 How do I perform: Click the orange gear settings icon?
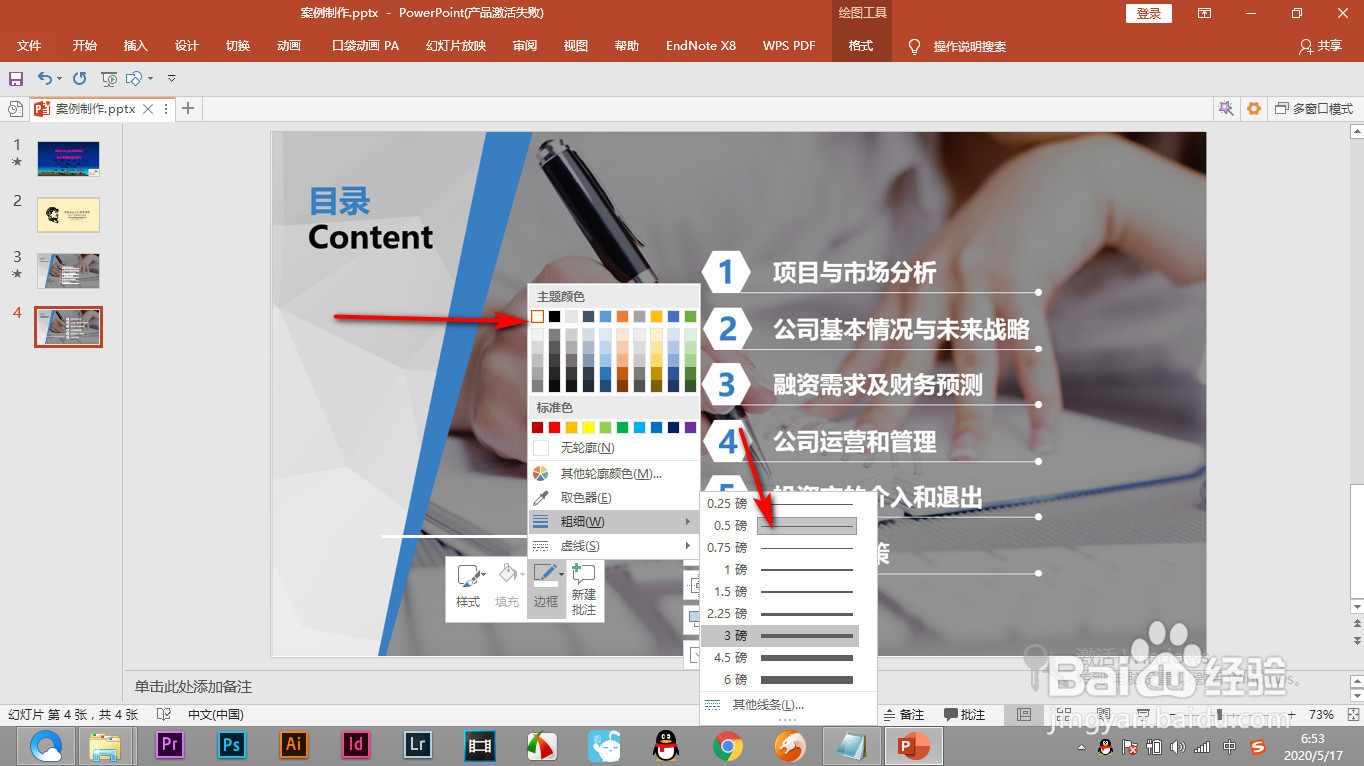pyautogui.click(x=1254, y=109)
